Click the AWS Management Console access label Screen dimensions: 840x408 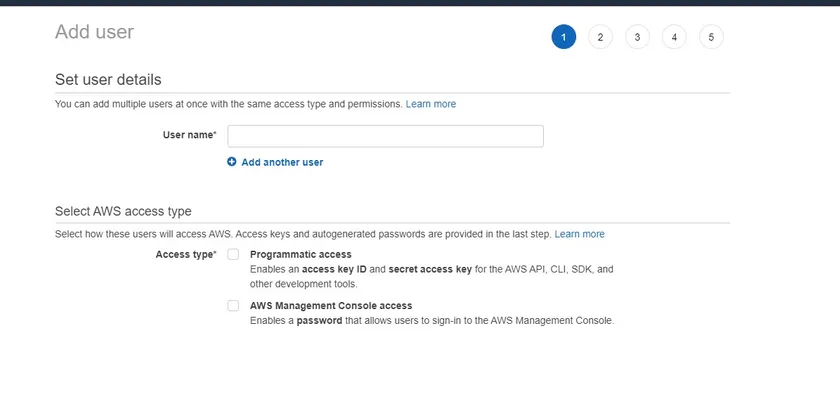point(331,306)
